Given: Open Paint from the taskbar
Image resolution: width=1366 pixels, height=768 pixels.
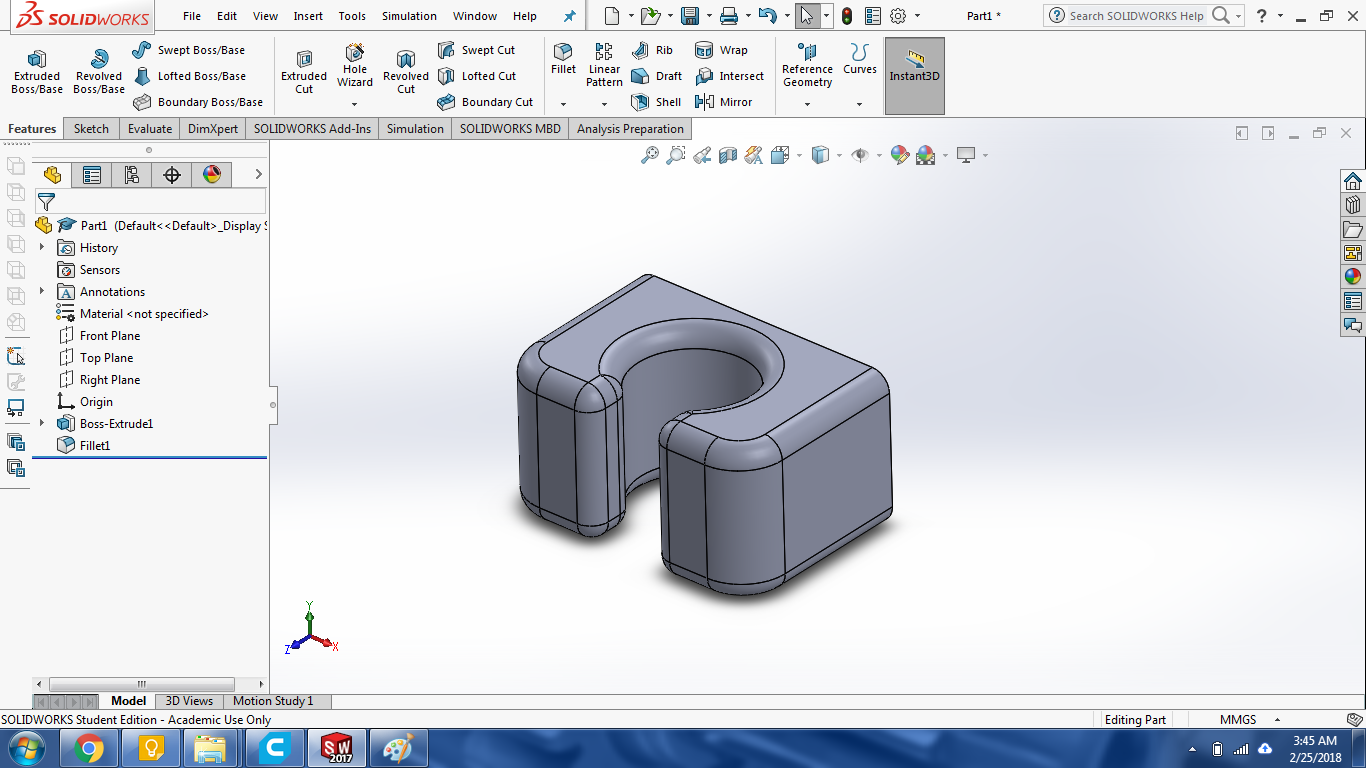Looking at the screenshot, I should pos(398,748).
